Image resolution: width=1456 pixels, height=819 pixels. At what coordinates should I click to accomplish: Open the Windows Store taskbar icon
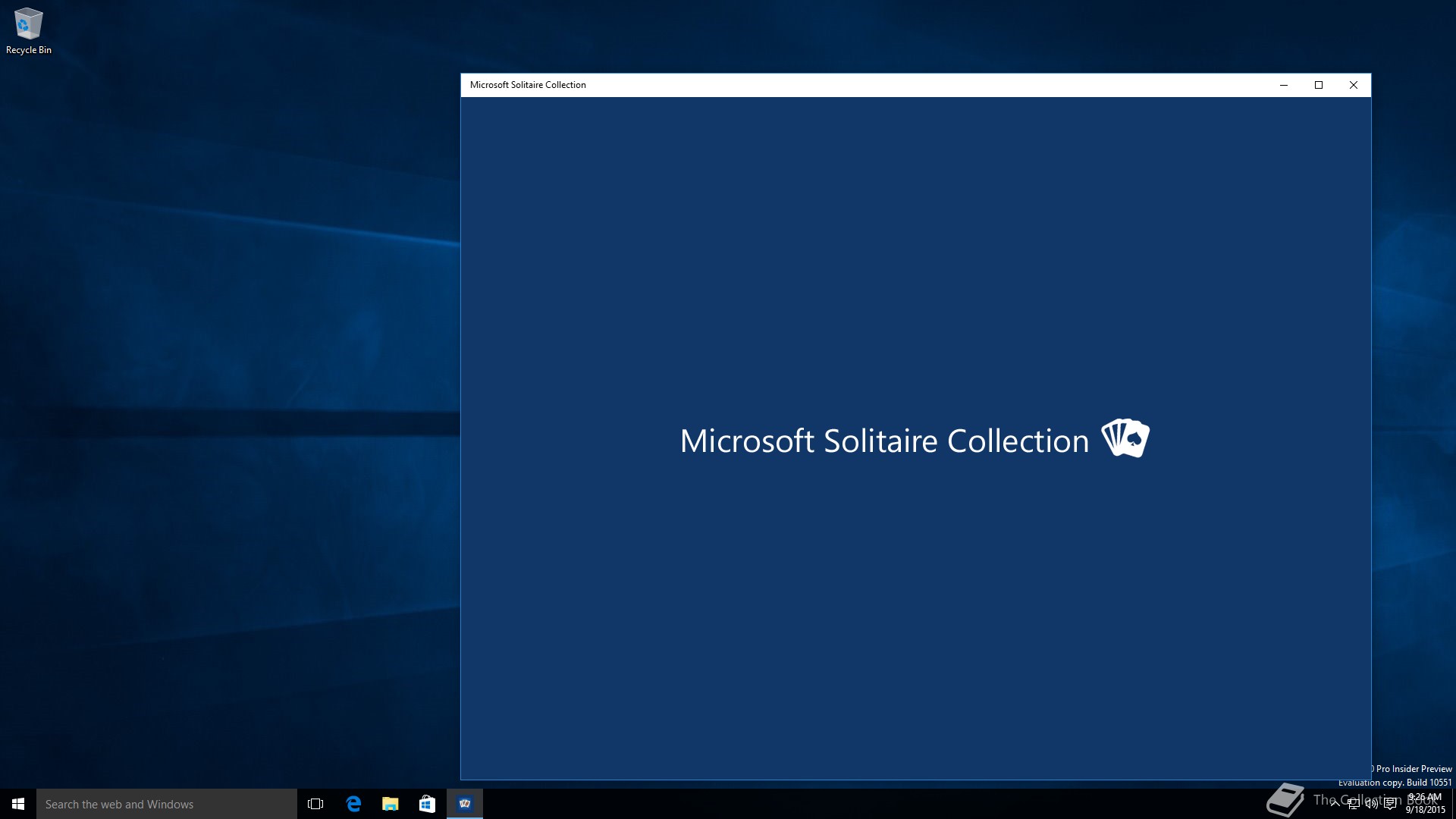coord(427,804)
